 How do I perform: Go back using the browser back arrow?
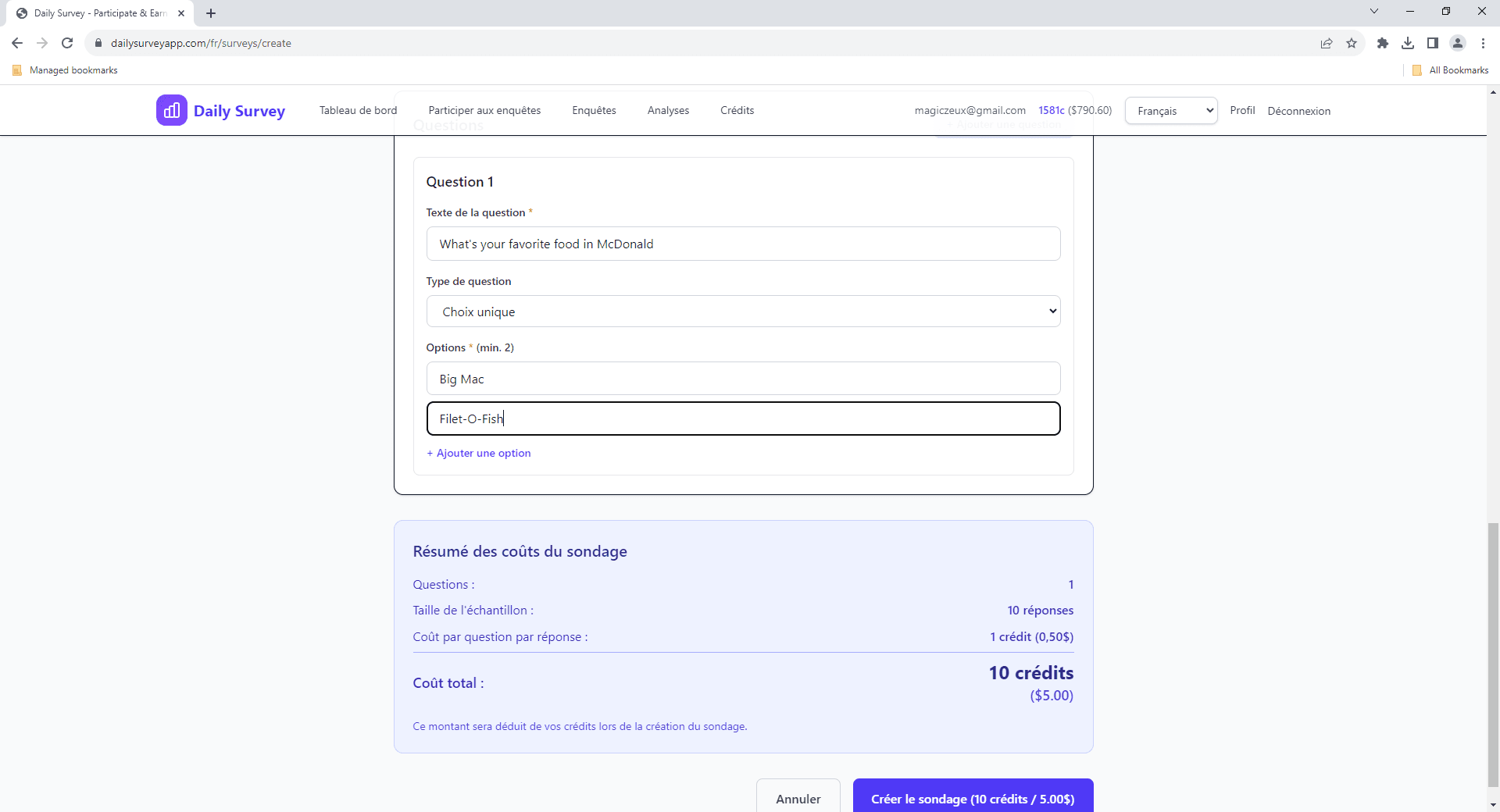17,43
